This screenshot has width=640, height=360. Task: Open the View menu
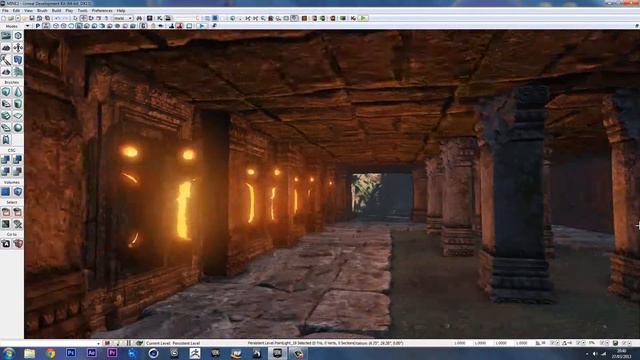28,11
